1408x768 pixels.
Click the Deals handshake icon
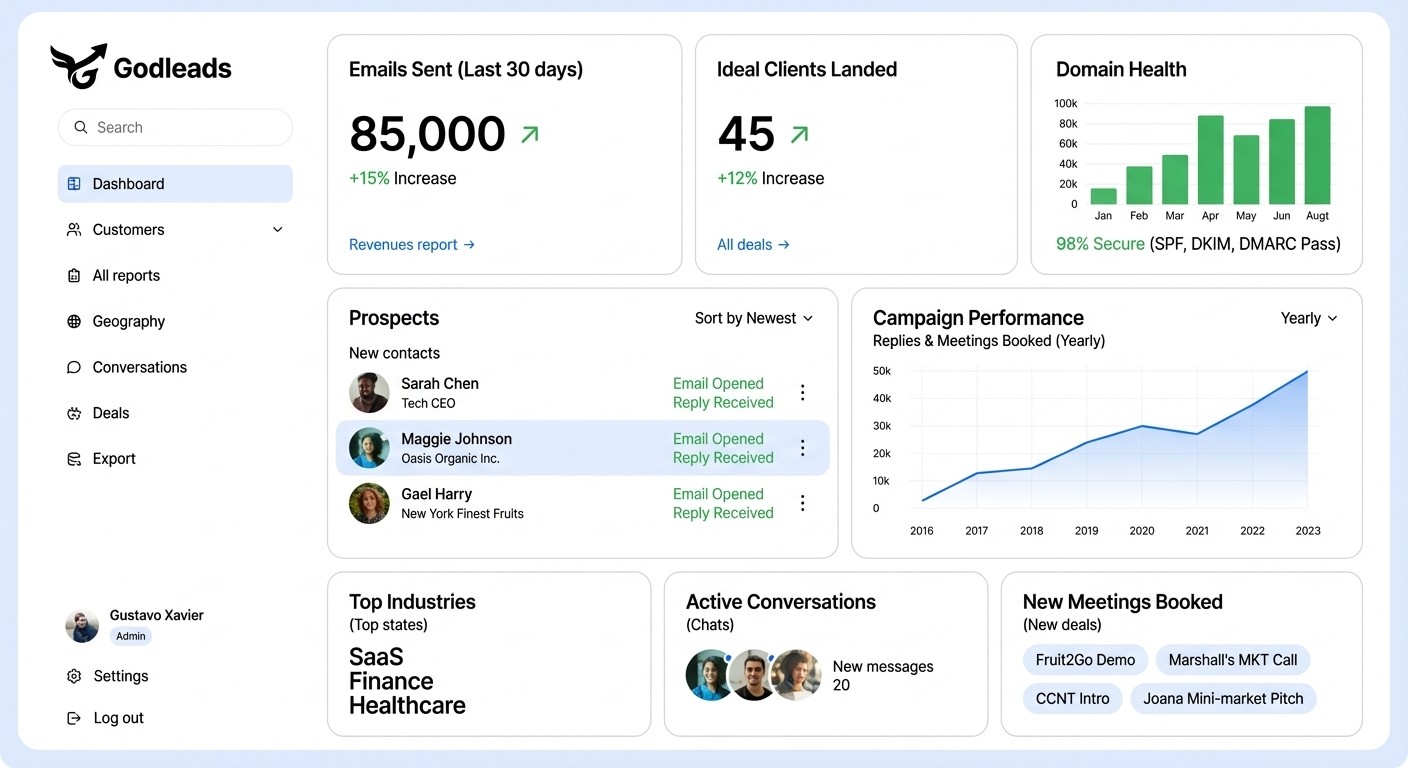pyautogui.click(x=72, y=413)
